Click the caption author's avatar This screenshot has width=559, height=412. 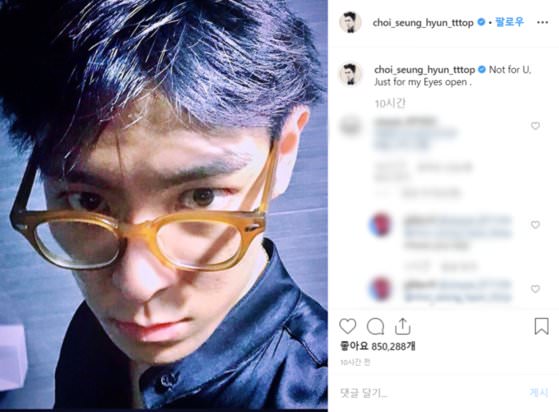point(350,74)
